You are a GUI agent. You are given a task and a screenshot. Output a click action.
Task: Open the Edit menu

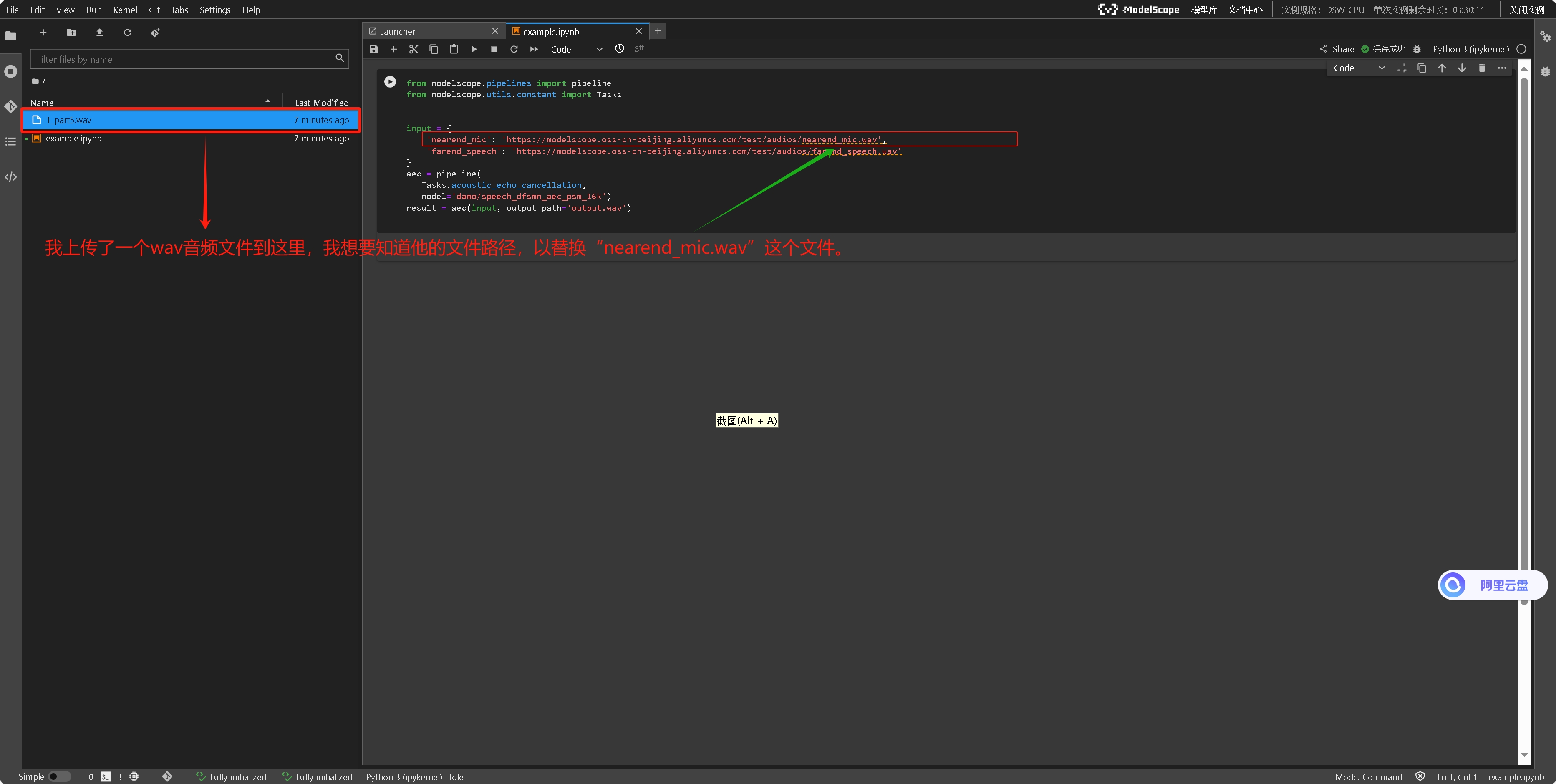[38, 10]
